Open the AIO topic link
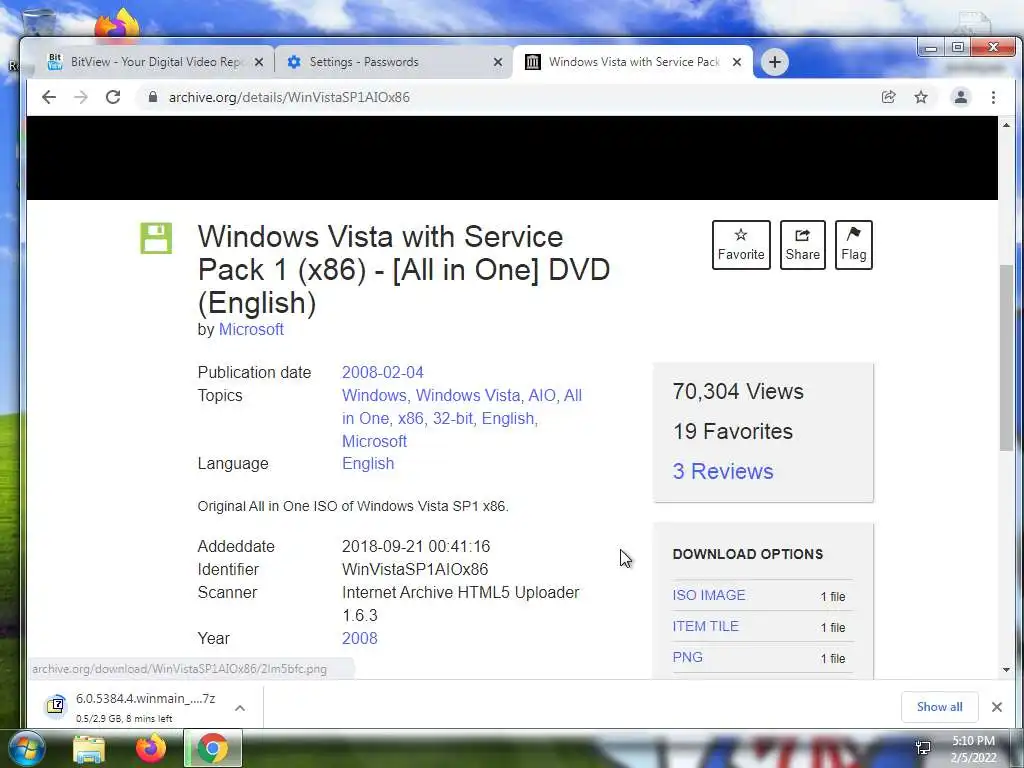This screenshot has width=1024, height=768. coord(543,395)
